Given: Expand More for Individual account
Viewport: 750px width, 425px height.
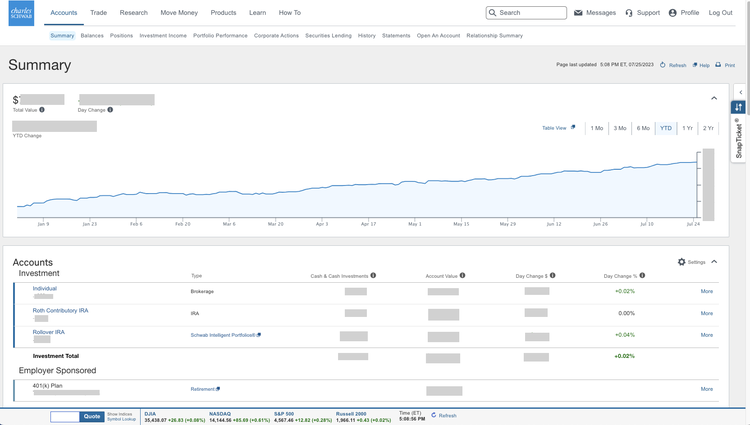Looking at the screenshot, I should pyautogui.click(x=707, y=291).
